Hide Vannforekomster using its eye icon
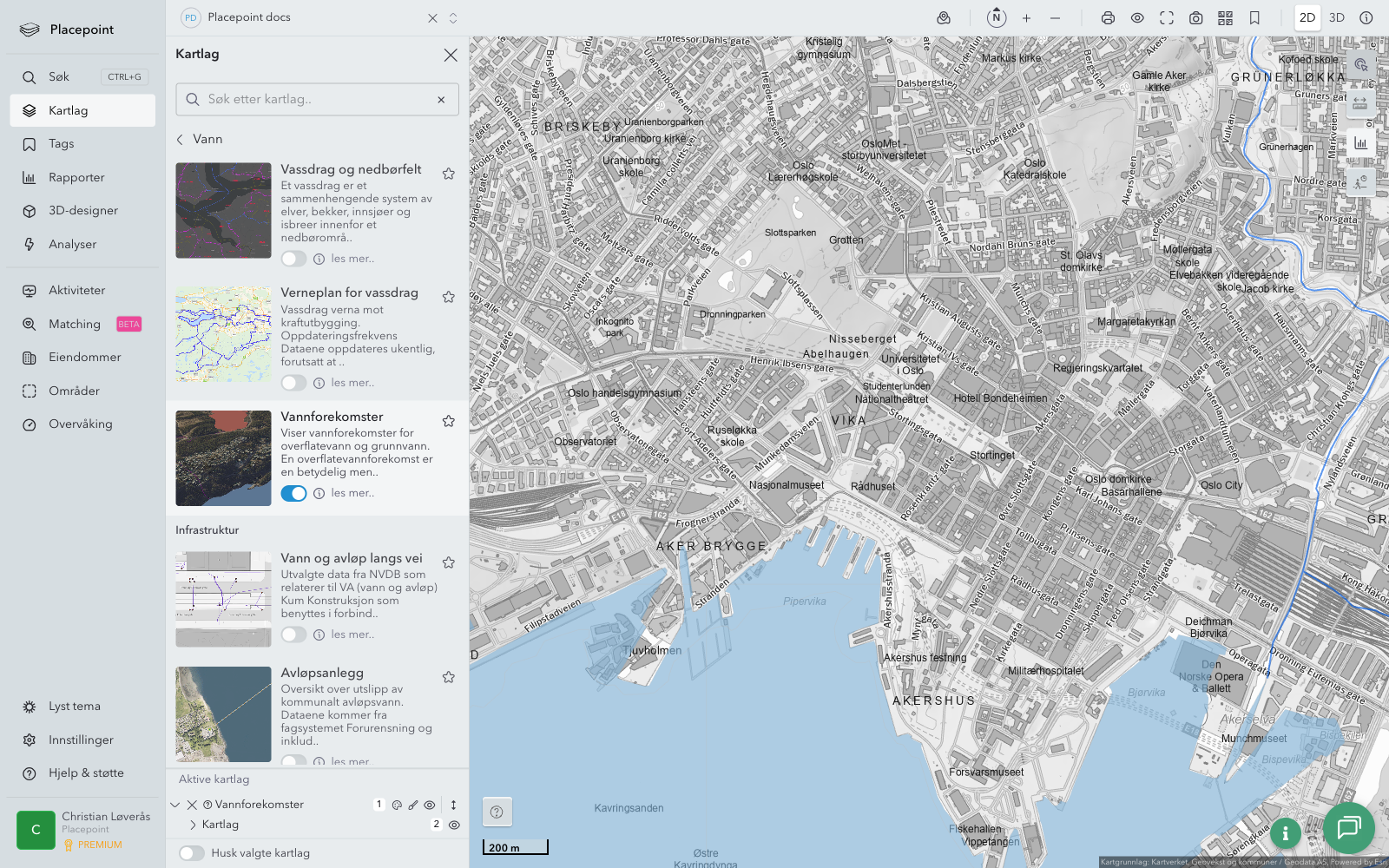 430,805
